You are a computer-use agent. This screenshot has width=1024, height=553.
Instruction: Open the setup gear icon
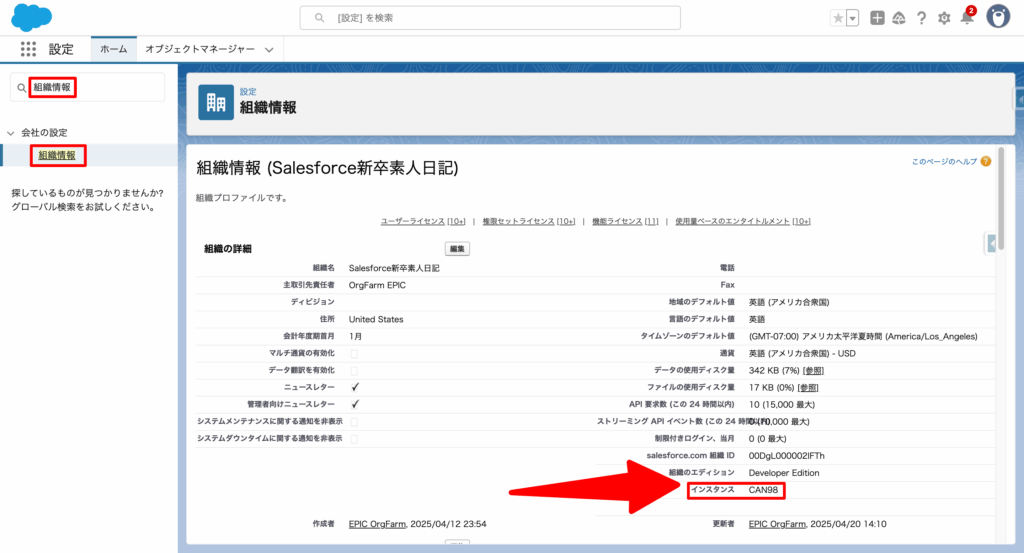pos(944,18)
